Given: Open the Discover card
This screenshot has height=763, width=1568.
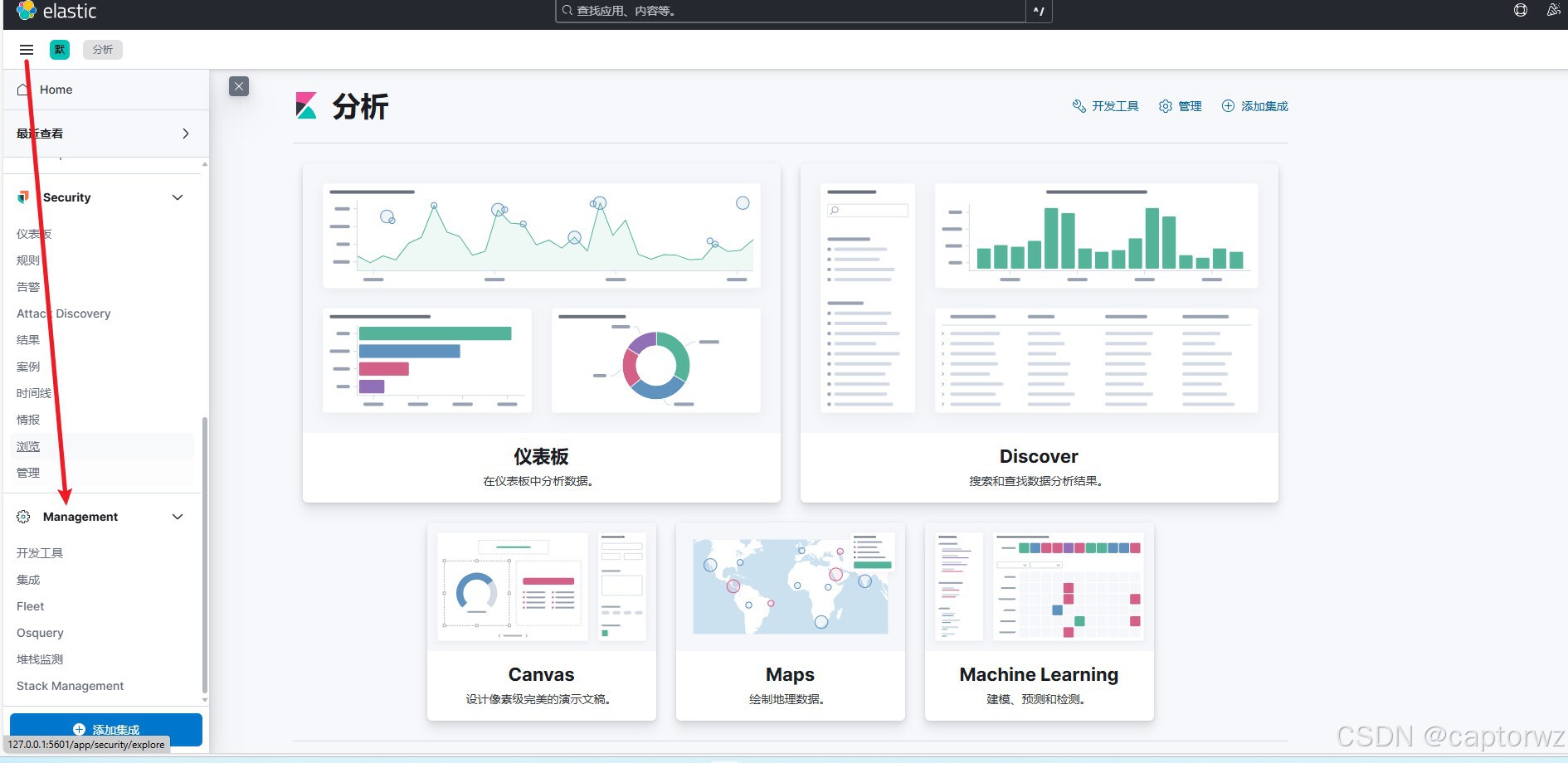Looking at the screenshot, I should pyautogui.click(x=1040, y=333).
